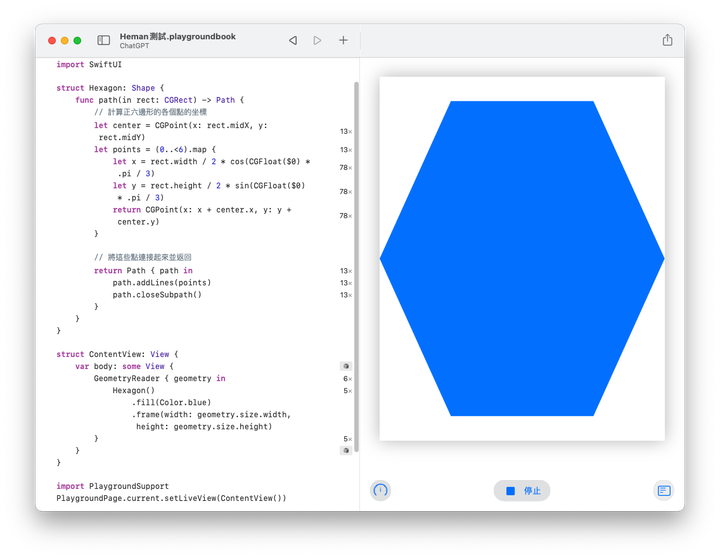
Task: Click the code editor vertical scrollbar
Action: click(x=356, y=250)
